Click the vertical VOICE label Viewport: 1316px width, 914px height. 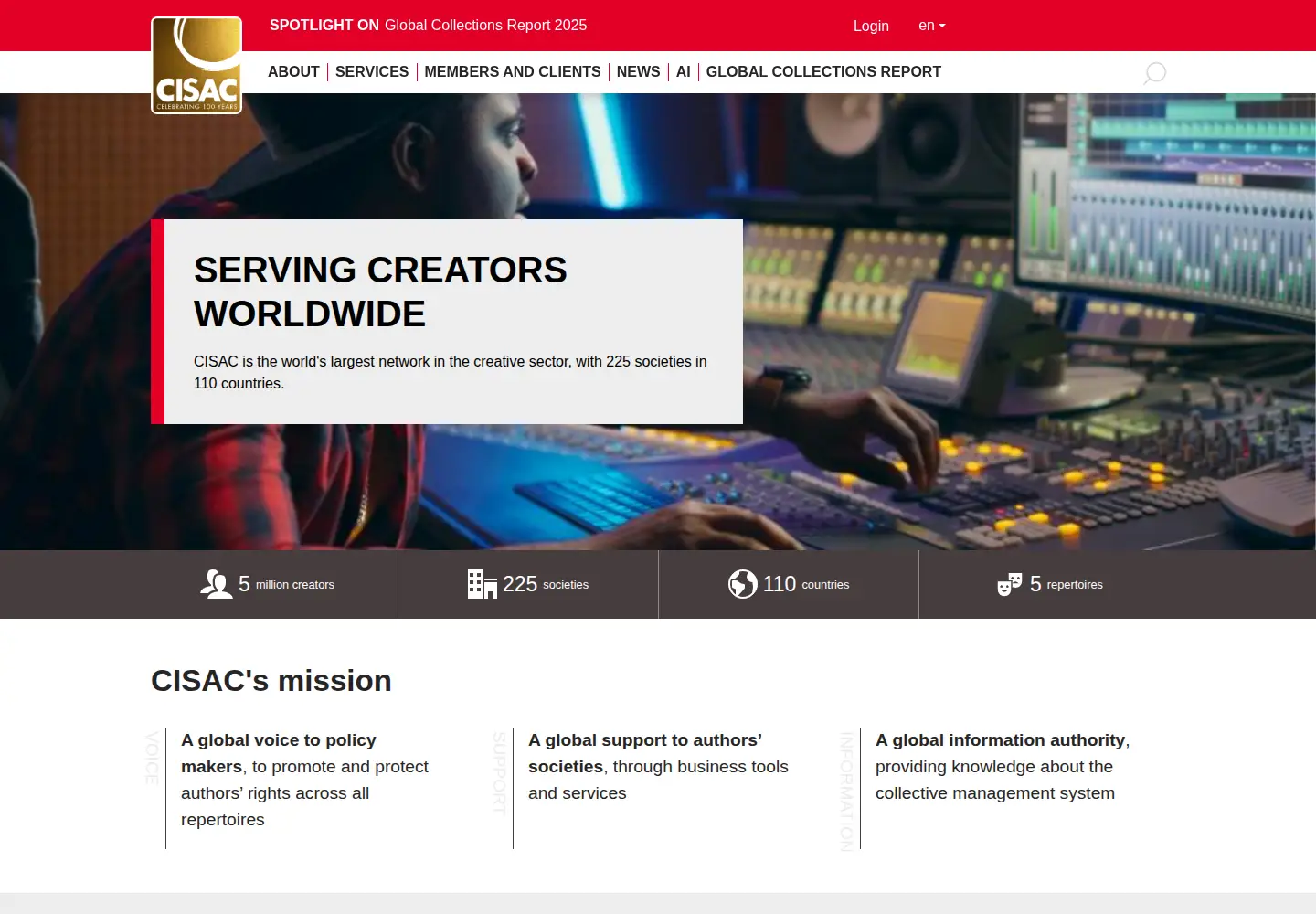153,758
